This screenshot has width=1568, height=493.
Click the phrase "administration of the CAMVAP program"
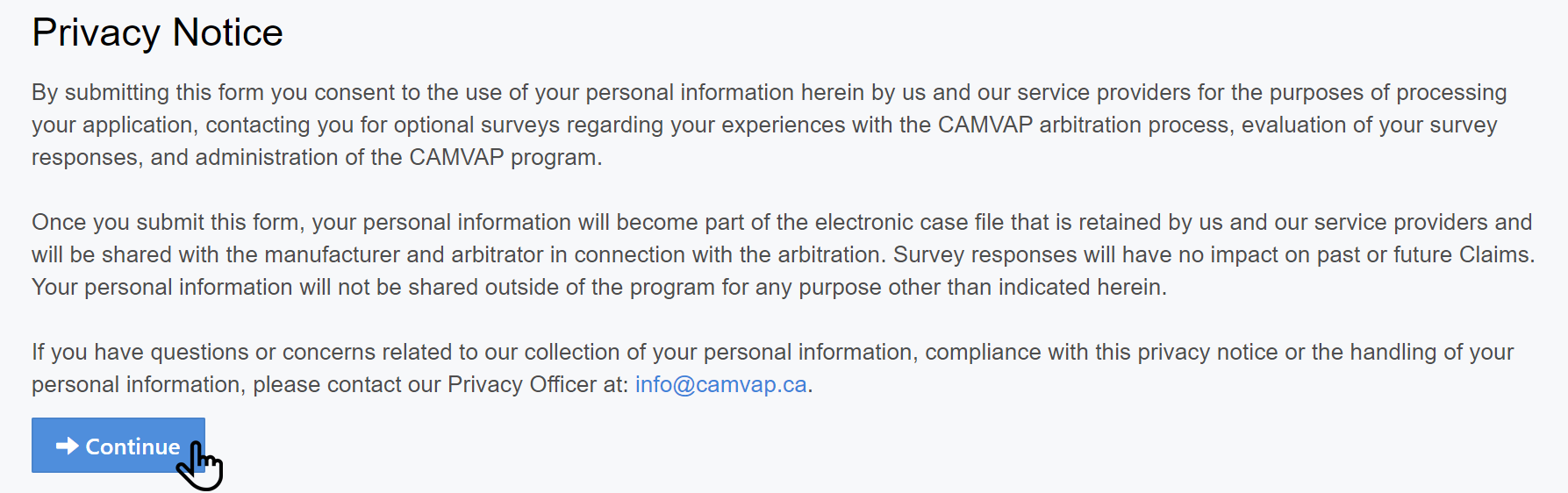398,157
